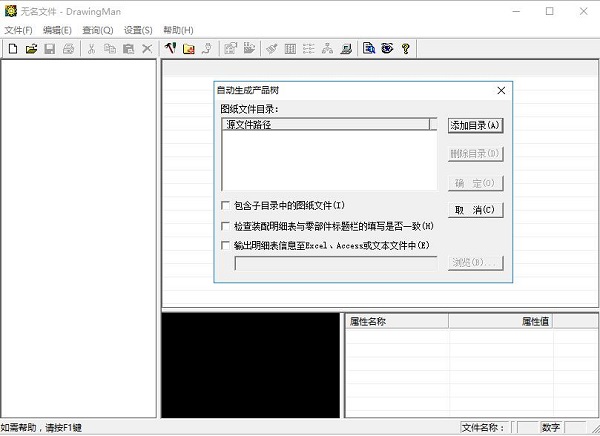Tick the 检查装配明细表 consistency checkbox
This screenshot has width=600, height=436.
point(225,225)
